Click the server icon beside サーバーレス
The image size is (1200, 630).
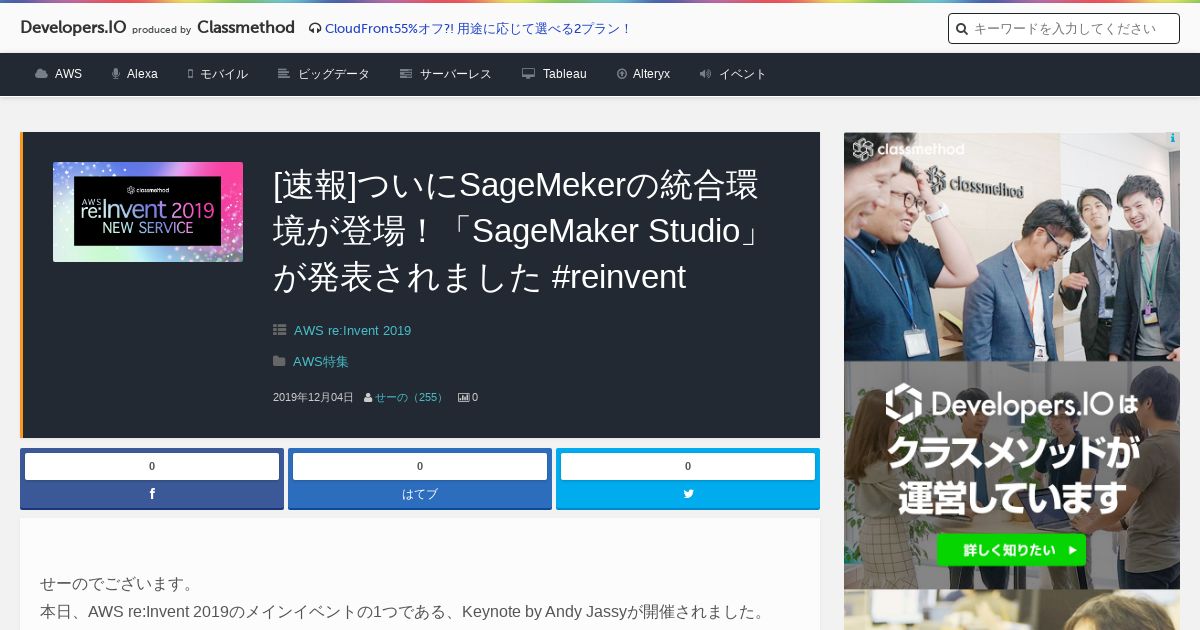click(x=406, y=74)
